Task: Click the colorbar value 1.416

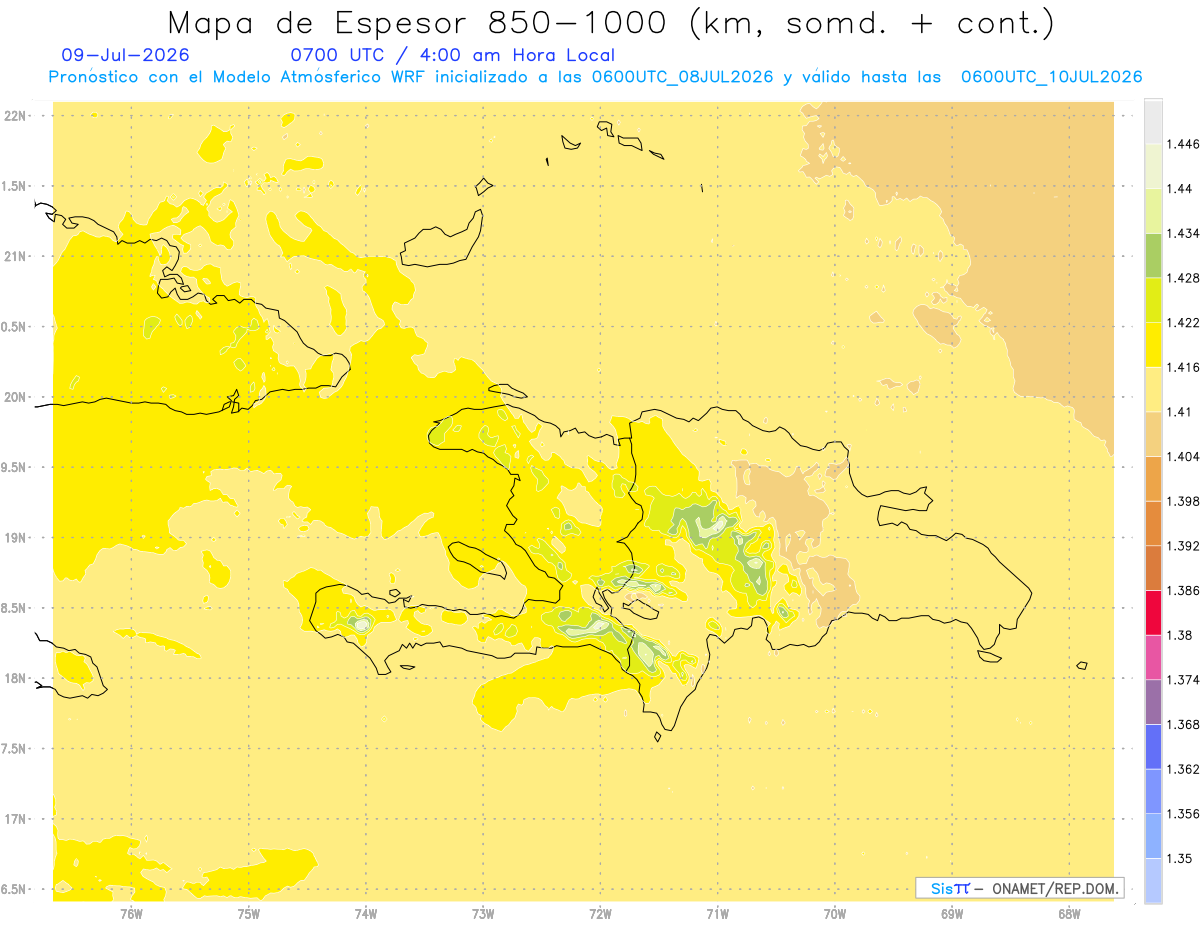Action: click(x=1183, y=367)
